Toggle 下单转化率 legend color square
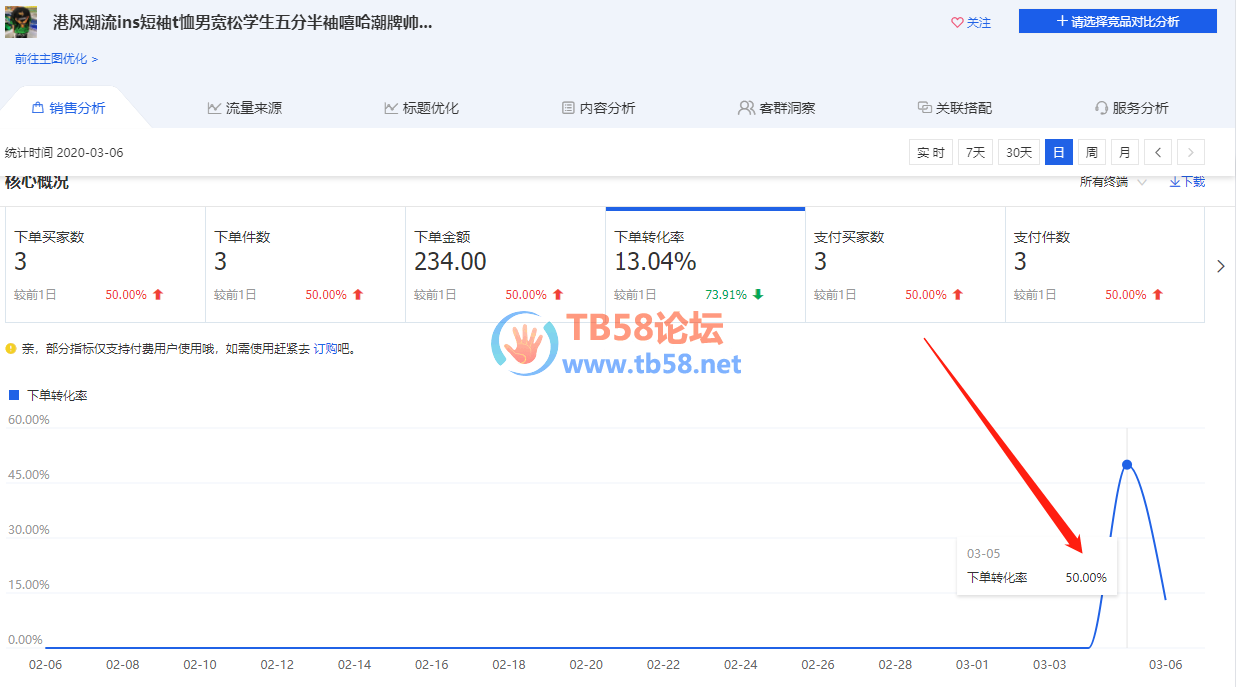1236x687 pixels. [14, 395]
